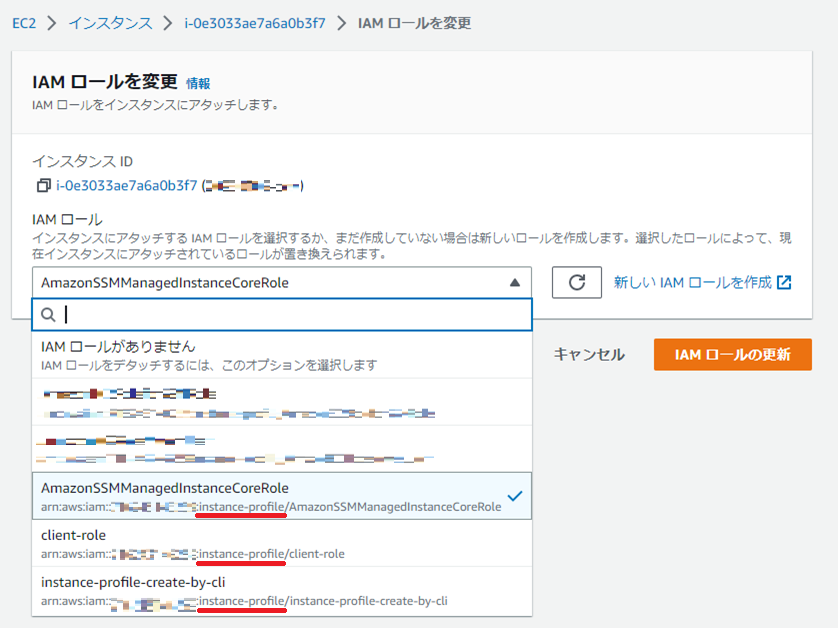
Task: Choose client-role from the list
Action: pos(282,543)
